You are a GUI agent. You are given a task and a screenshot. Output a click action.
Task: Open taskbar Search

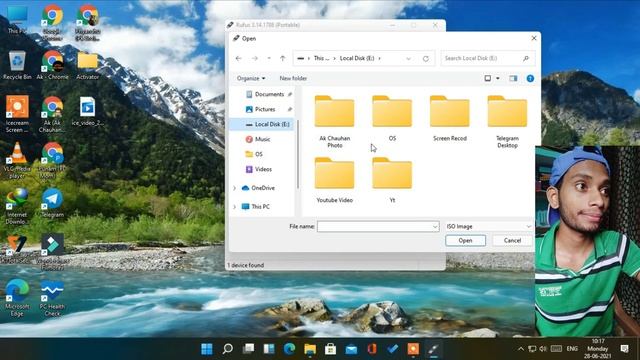tap(227, 349)
